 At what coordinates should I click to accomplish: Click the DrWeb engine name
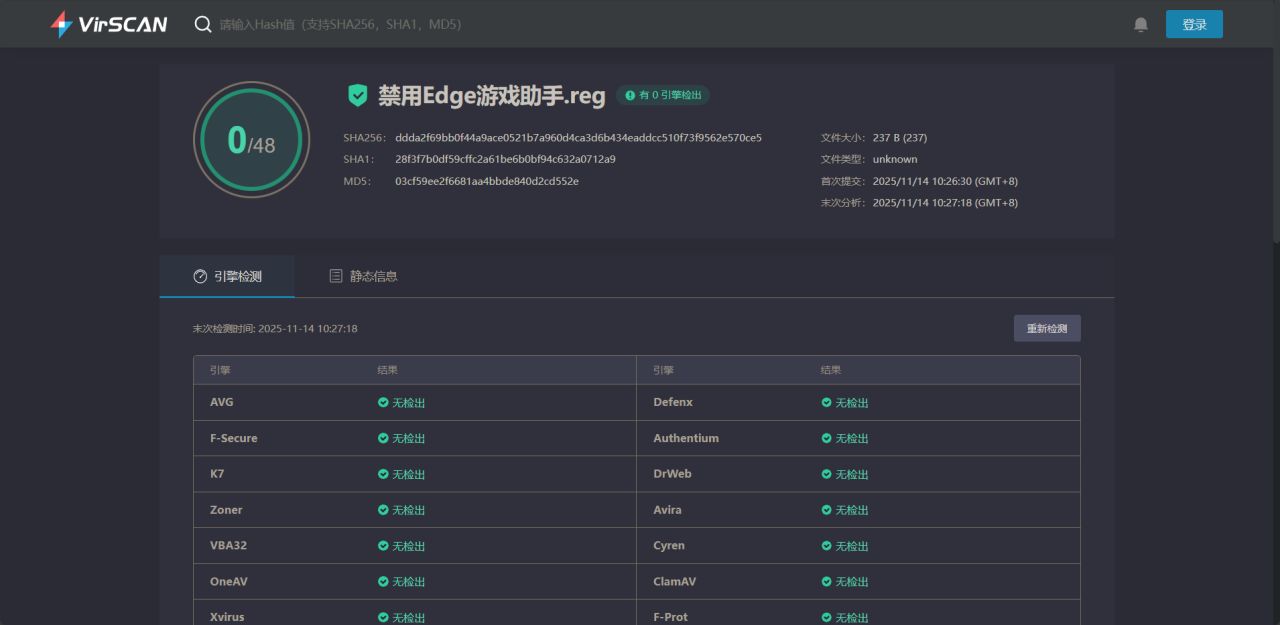[x=672, y=474]
